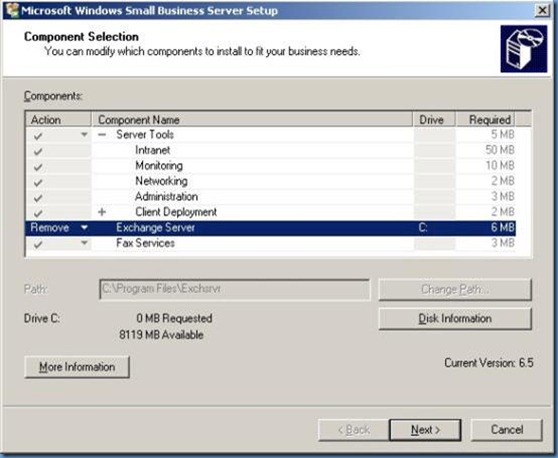This screenshot has height=458, width=558.
Task: Open the action dropdown for Server Tools
Action: point(84,135)
